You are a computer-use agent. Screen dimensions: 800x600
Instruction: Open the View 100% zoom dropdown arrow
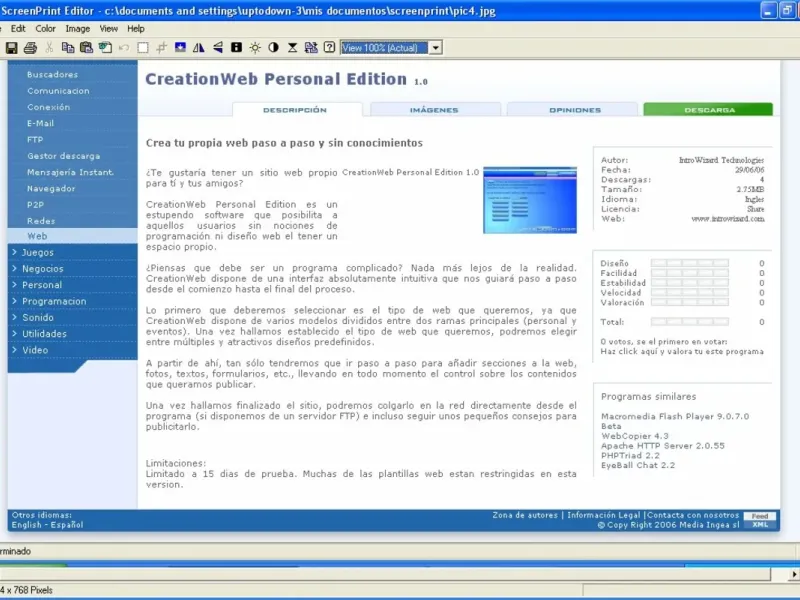[x=435, y=48]
